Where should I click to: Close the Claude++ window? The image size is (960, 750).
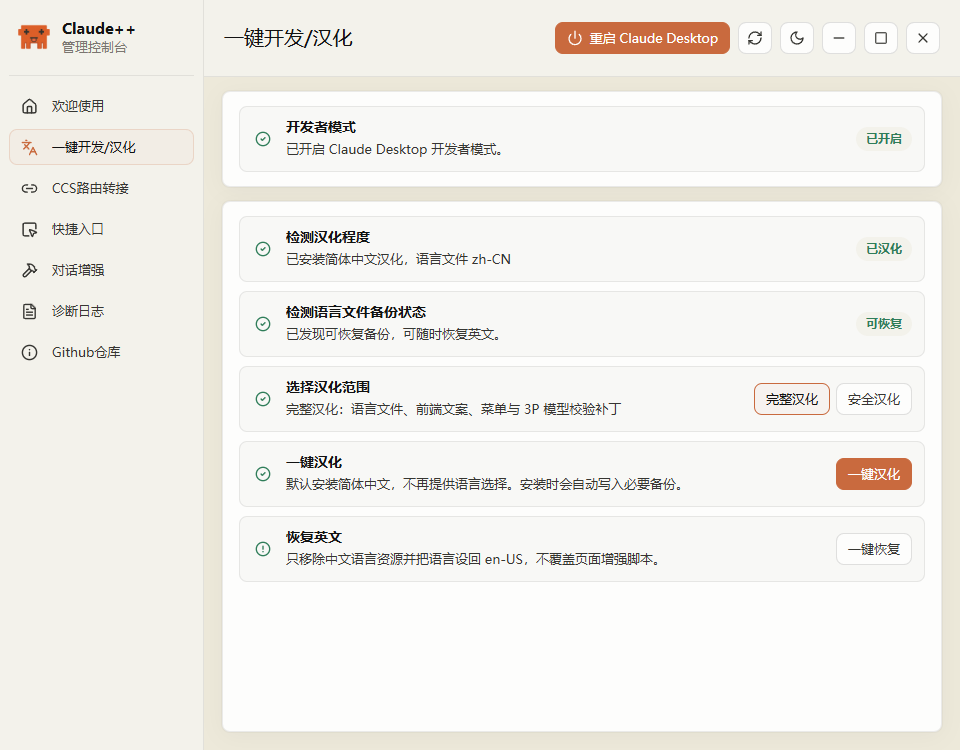[923, 38]
